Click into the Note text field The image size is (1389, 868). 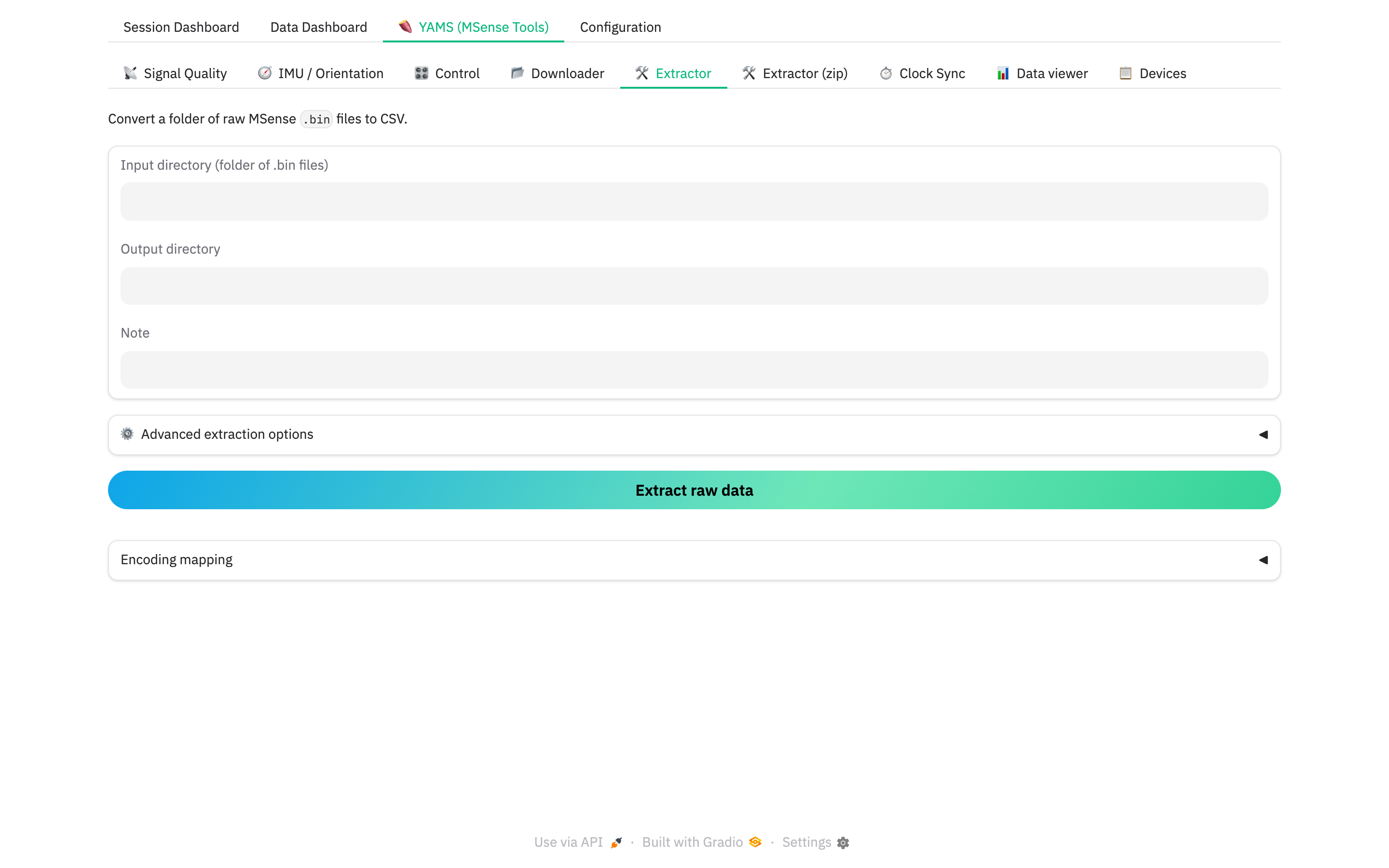[694, 370]
